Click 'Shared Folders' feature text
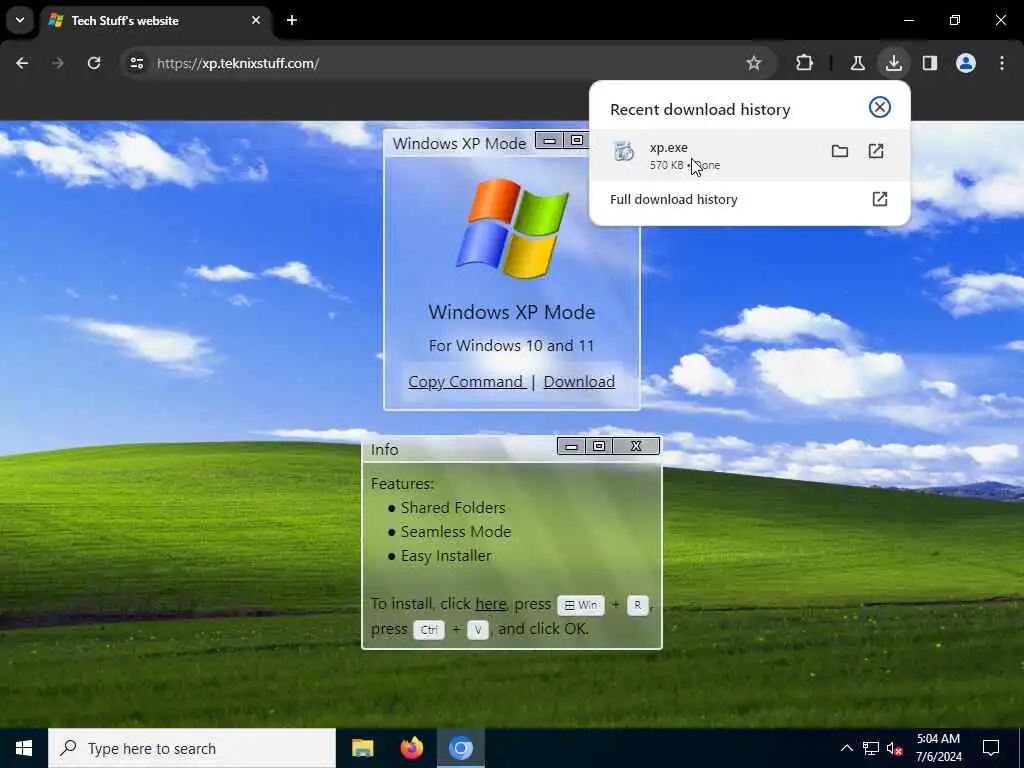The width and height of the screenshot is (1024, 768). tap(453, 507)
